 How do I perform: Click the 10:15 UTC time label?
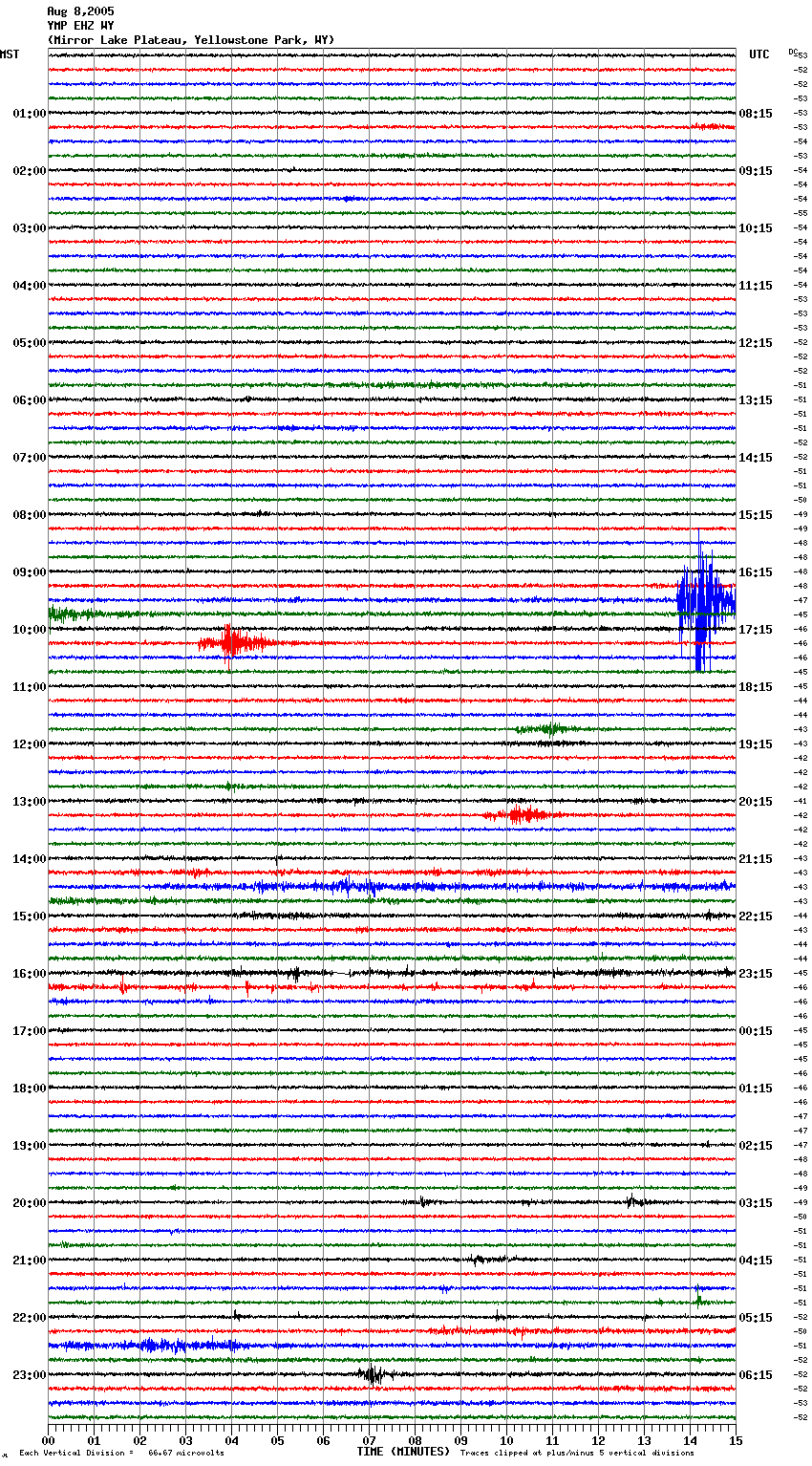[755, 228]
